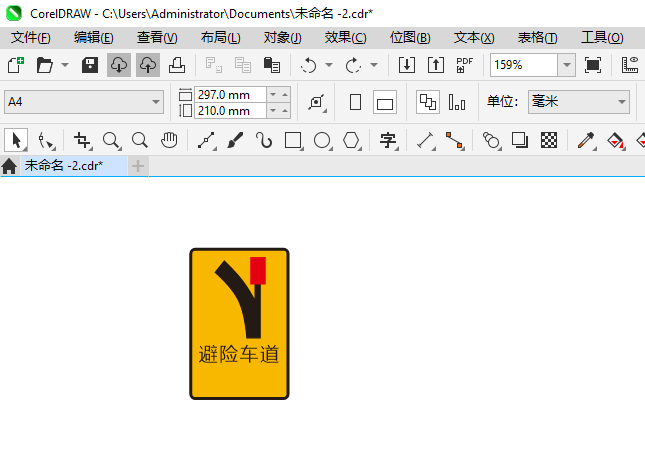Open the 效果(C) menu

[346, 38]
